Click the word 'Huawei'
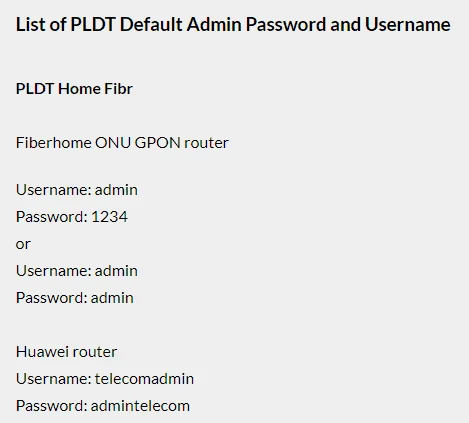Image resolution: width=469 pixels, height=423 pixels. coord(42,352)
